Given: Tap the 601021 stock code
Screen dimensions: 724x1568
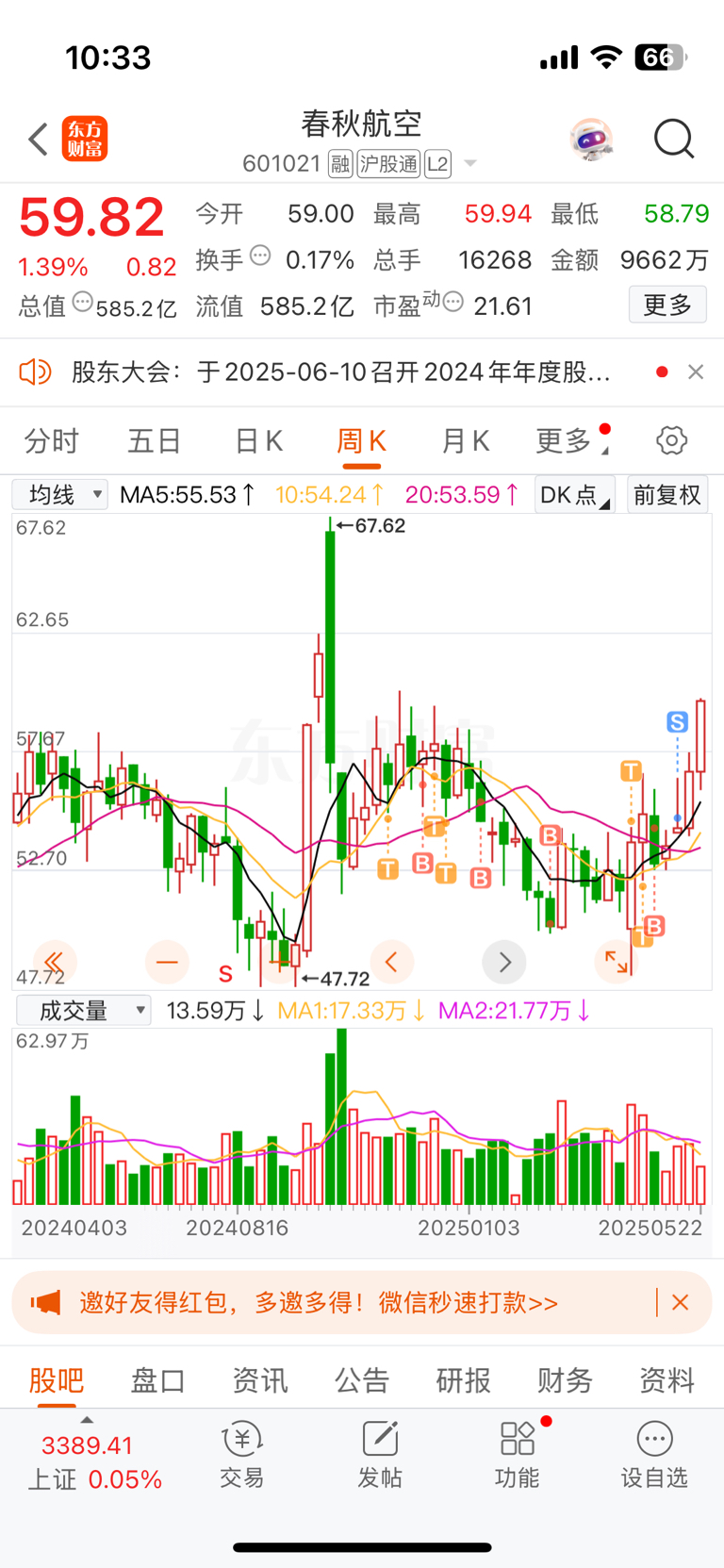Looking at the screenshot, I should point(282,164).
